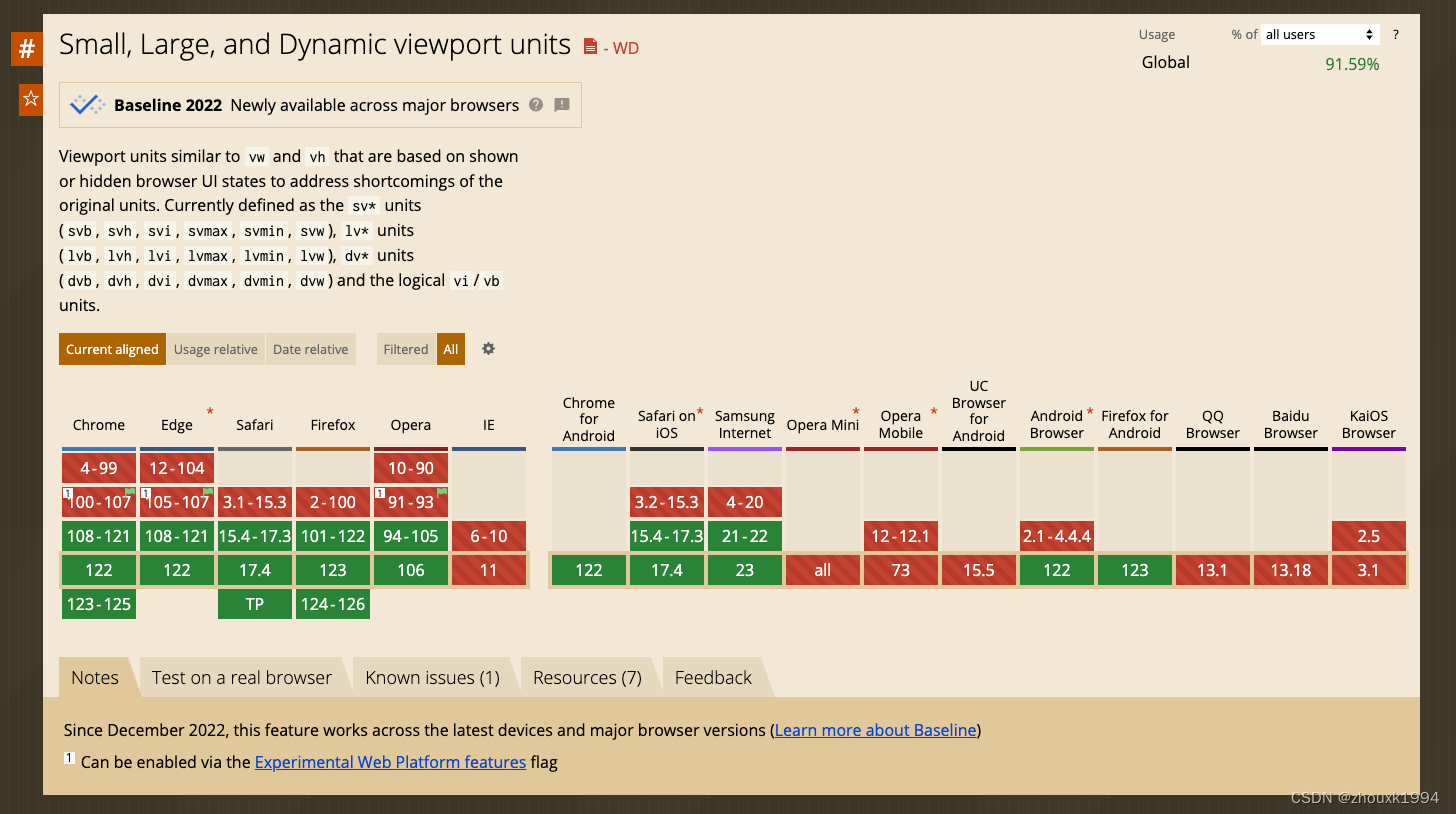Click Safari TP cell
Viewport: 1456px width, 814px height.
tap(255, 604)
